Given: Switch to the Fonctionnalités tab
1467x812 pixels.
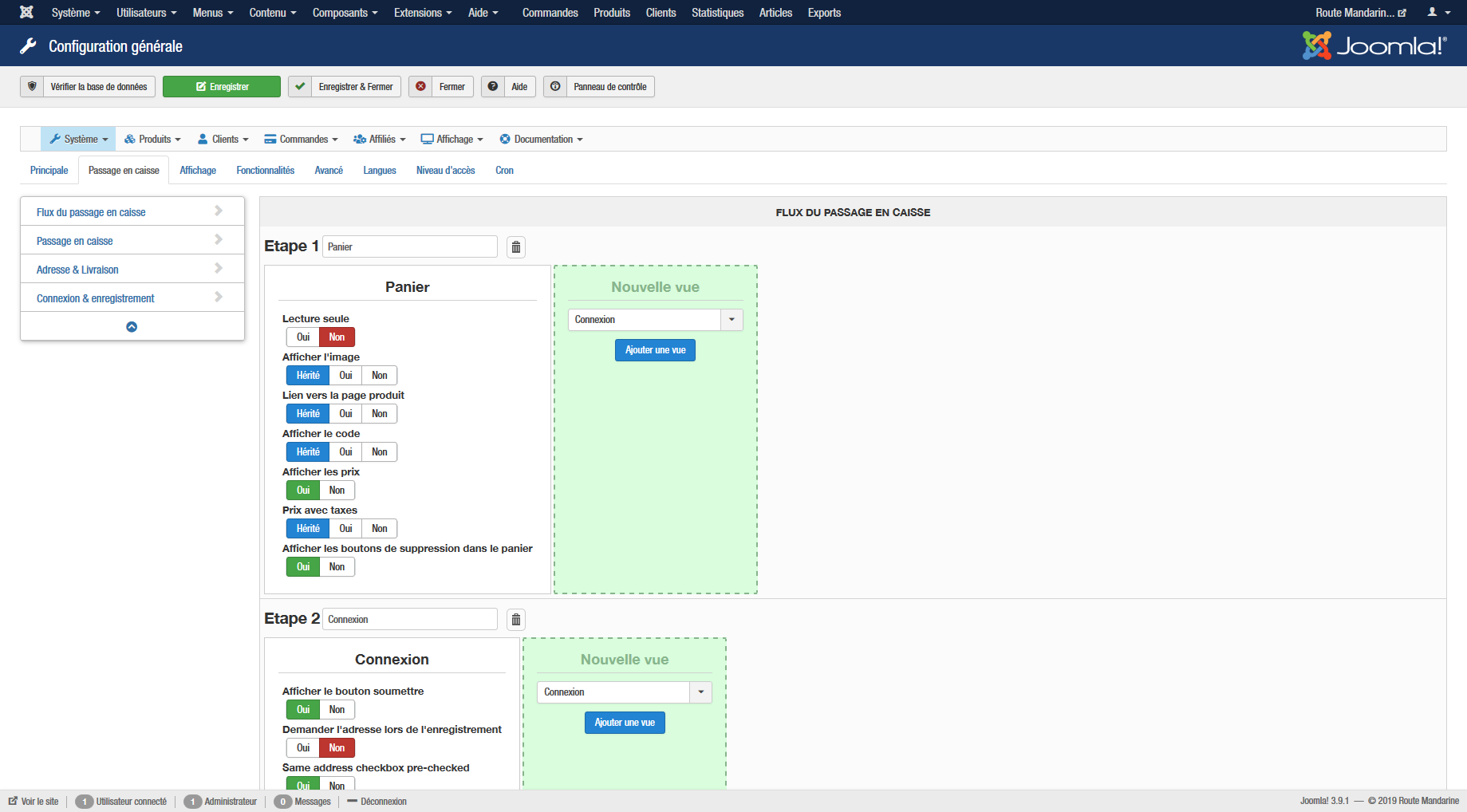Looking at the screenshot, I should pos(266,170).
